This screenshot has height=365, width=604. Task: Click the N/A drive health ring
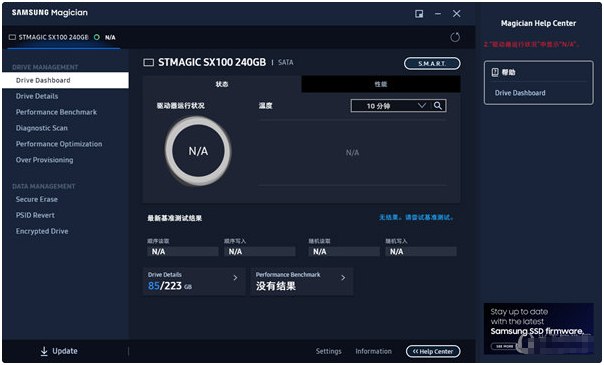[198, 151]
